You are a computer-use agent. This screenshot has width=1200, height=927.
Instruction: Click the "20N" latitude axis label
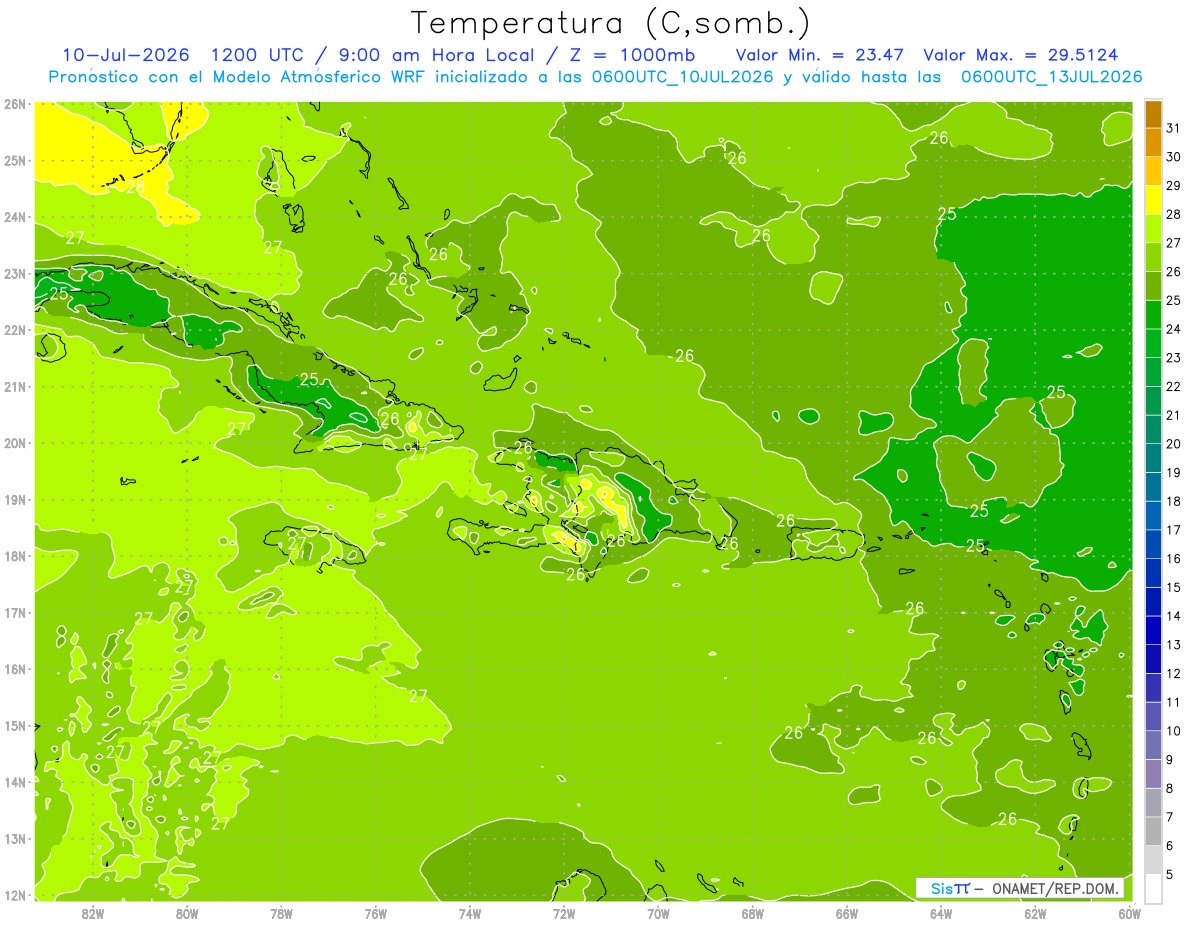pos(15,443)
